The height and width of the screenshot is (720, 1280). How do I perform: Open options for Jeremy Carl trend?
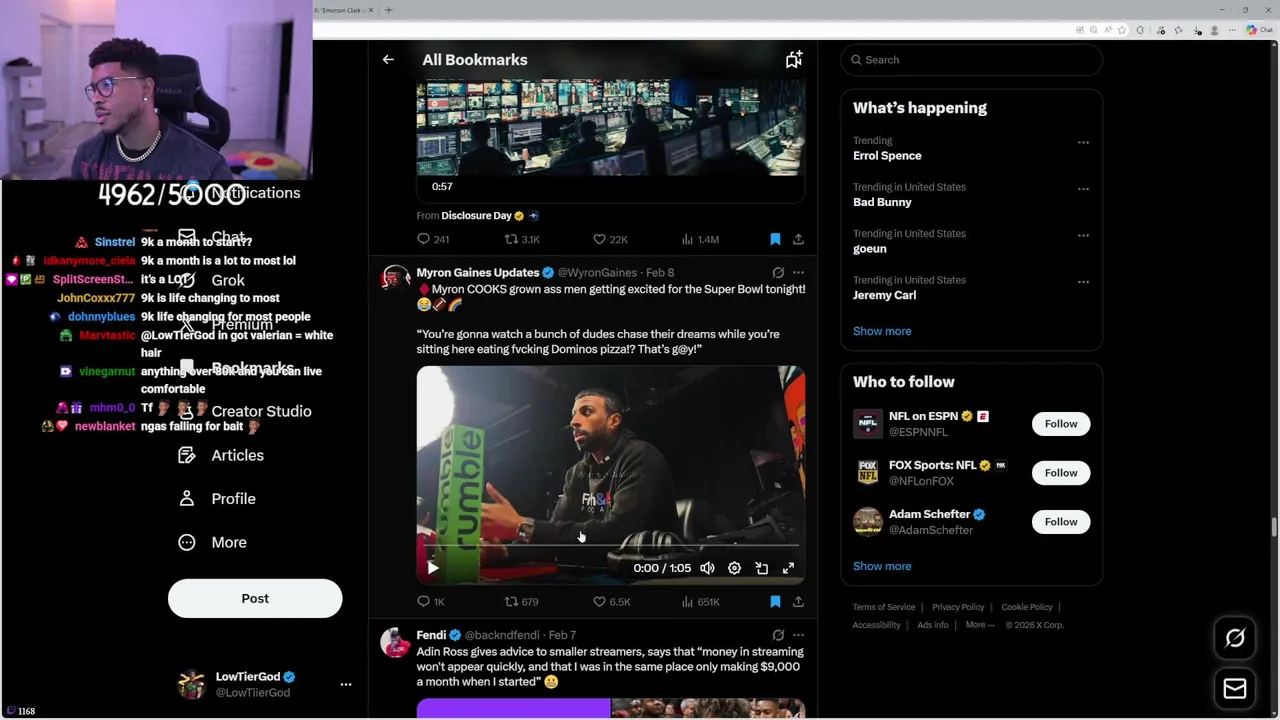click(1083, 281)
